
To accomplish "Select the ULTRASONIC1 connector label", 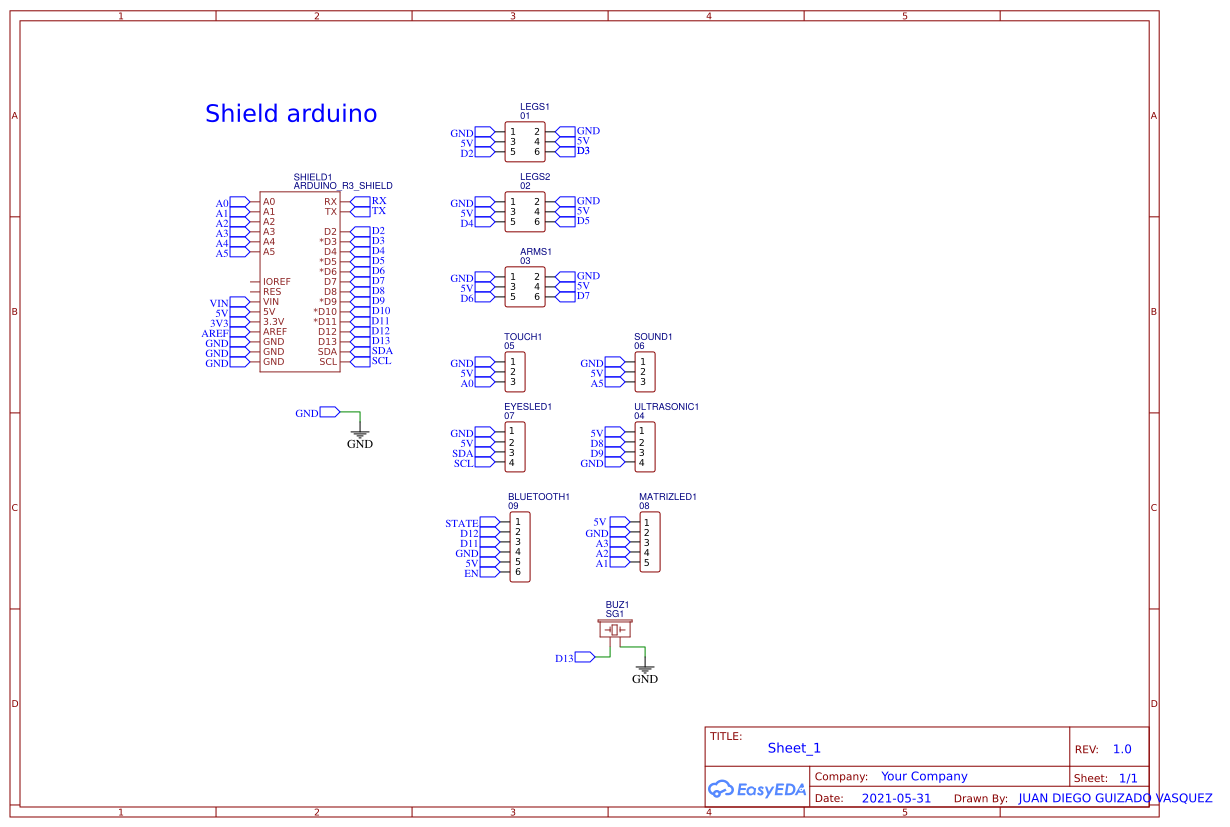I will click(666, 407).
